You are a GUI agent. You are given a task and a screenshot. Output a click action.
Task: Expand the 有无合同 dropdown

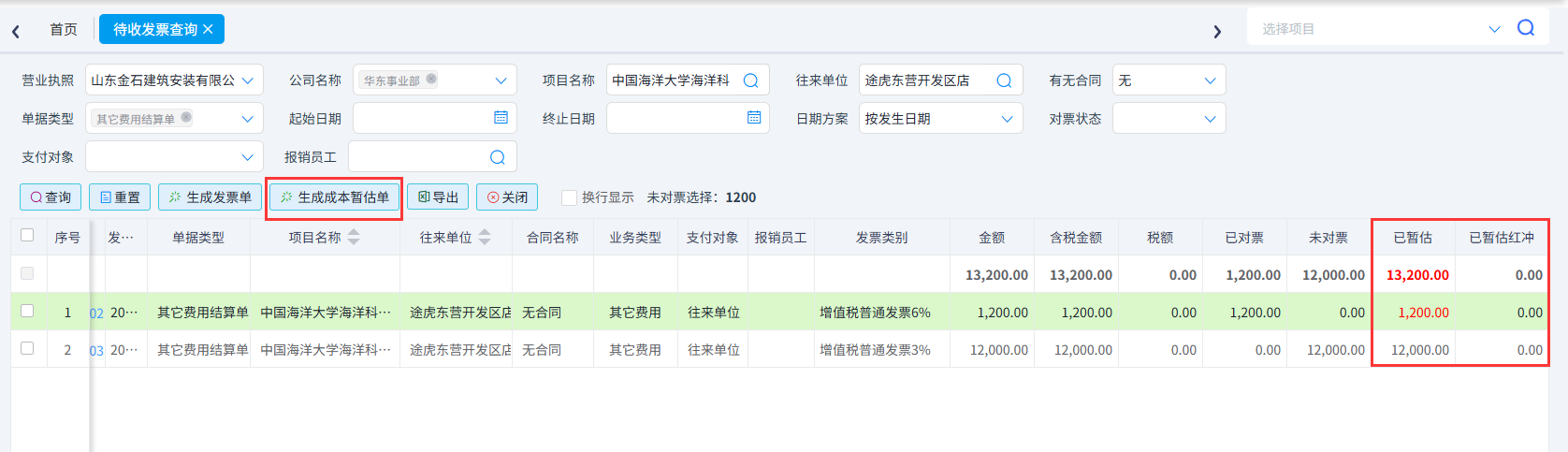1211,80
